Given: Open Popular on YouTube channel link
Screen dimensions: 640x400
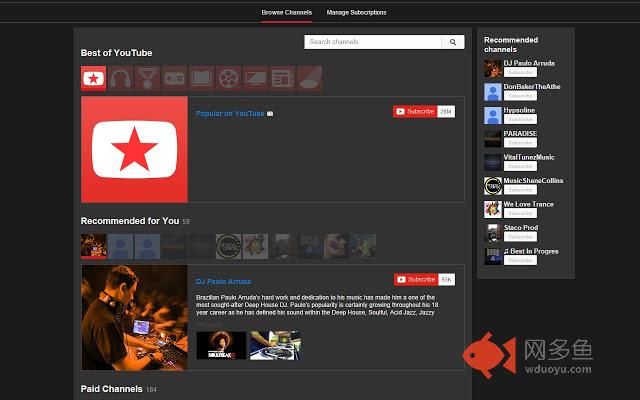Looking at the screenshot, I should click(x=230, y=113).
